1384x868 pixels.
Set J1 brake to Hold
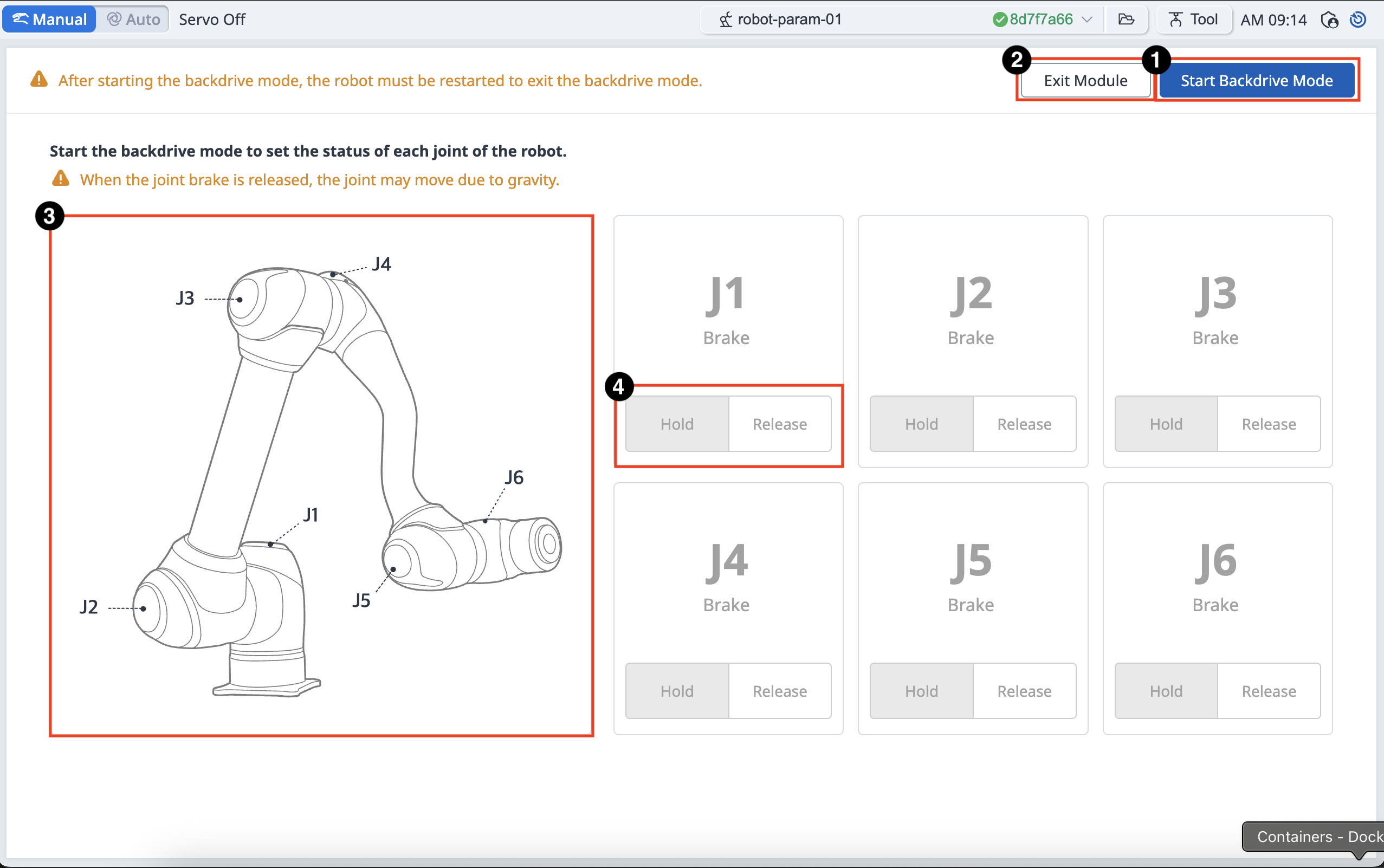click(677, 424)
